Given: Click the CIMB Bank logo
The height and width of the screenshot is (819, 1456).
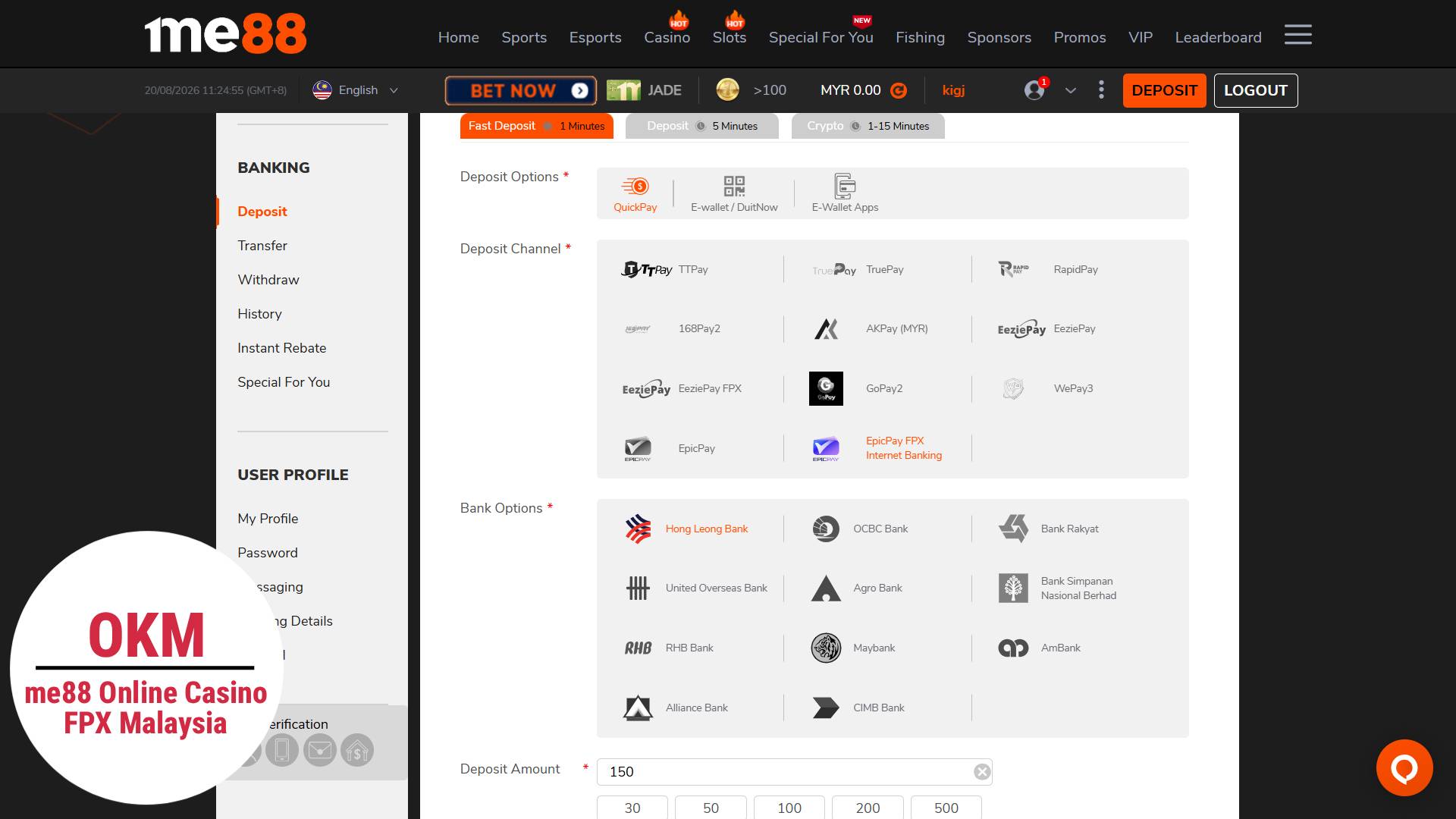Looking at the screenshot, I should click(826, 708).
